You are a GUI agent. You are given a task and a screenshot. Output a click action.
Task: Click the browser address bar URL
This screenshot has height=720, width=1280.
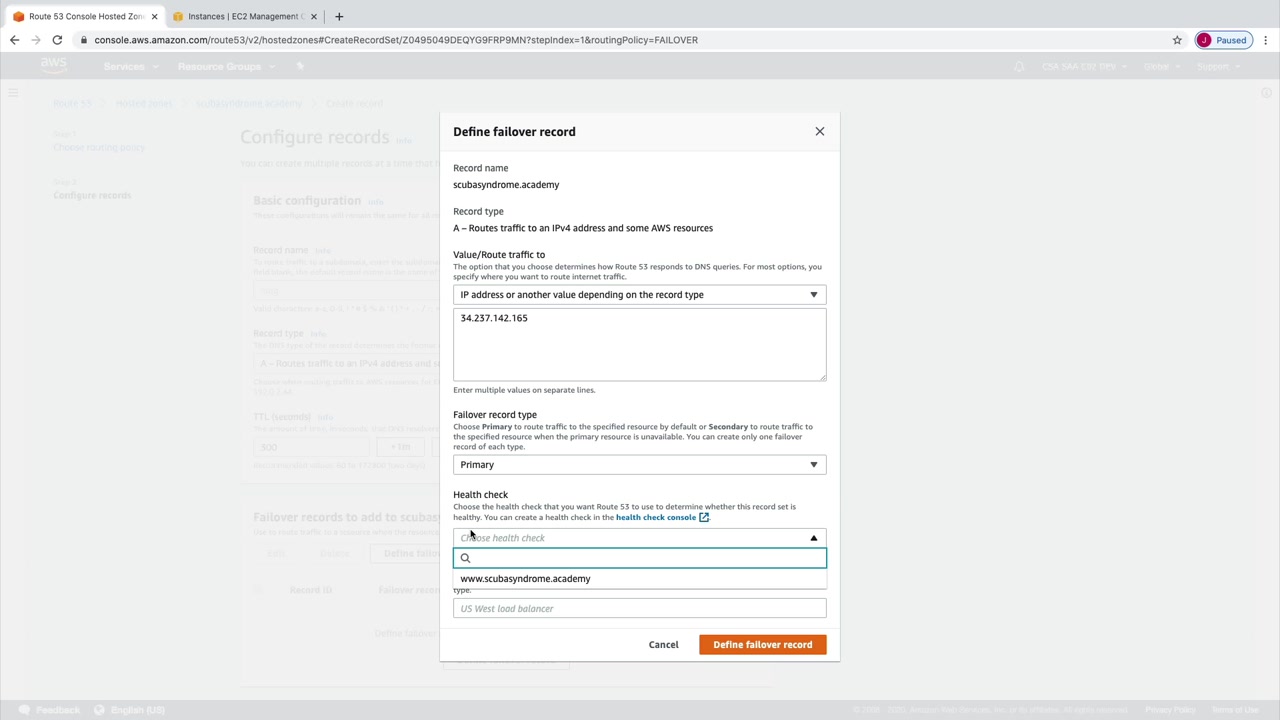[x=396, y=40]
